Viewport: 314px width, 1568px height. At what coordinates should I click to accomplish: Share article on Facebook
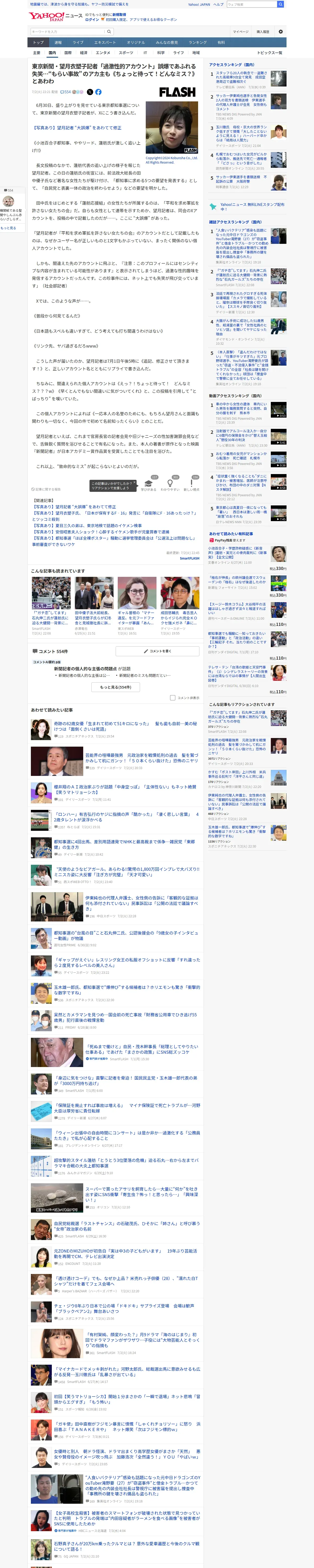click(x=98, y=92)
